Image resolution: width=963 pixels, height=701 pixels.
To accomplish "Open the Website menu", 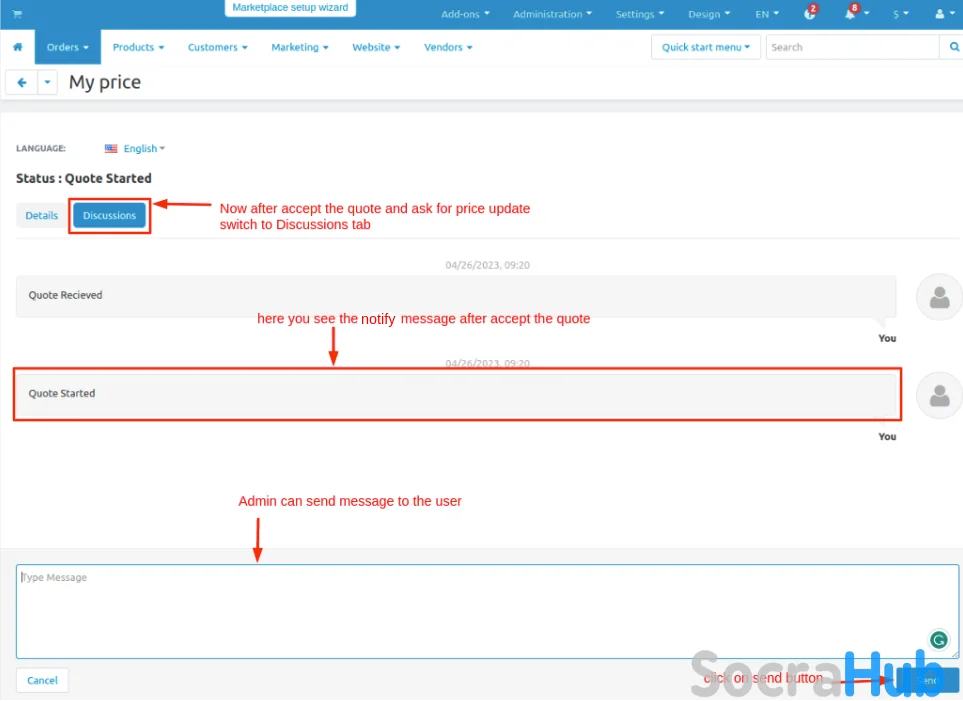I will [x=376, y=47].
